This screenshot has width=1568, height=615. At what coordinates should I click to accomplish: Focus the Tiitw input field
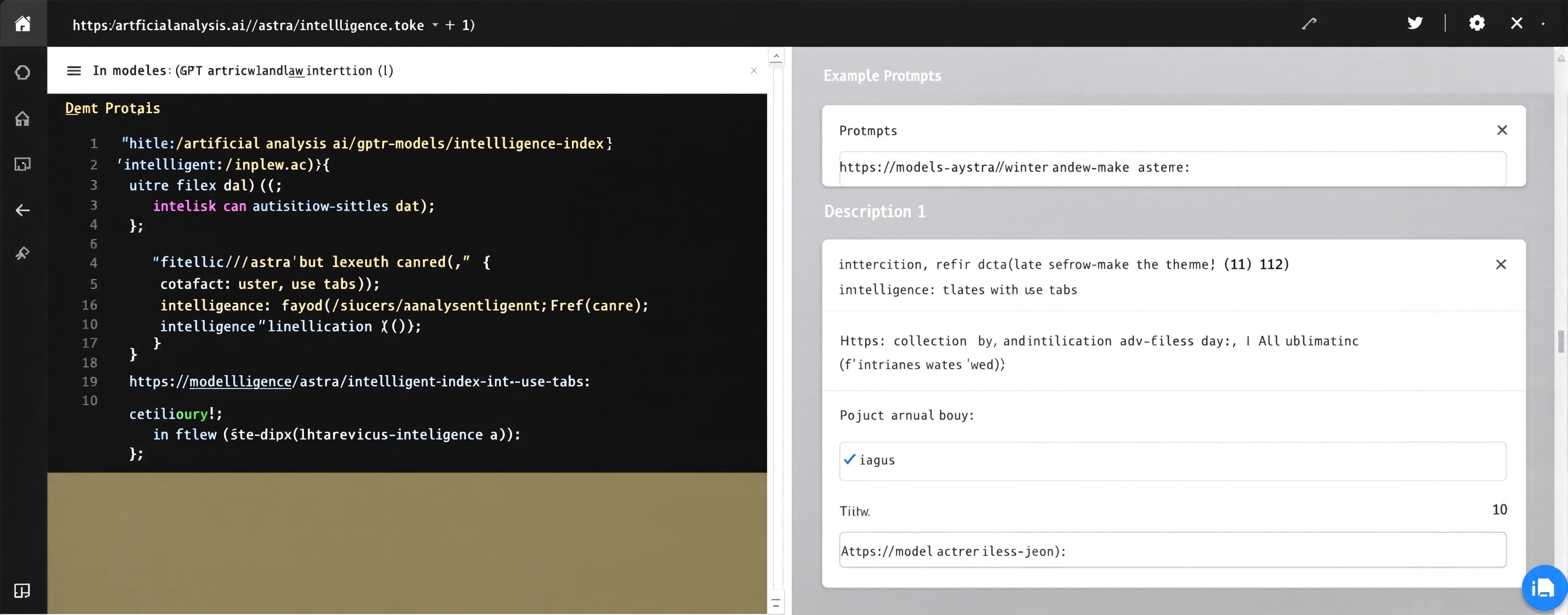[x=1172, y=551]
